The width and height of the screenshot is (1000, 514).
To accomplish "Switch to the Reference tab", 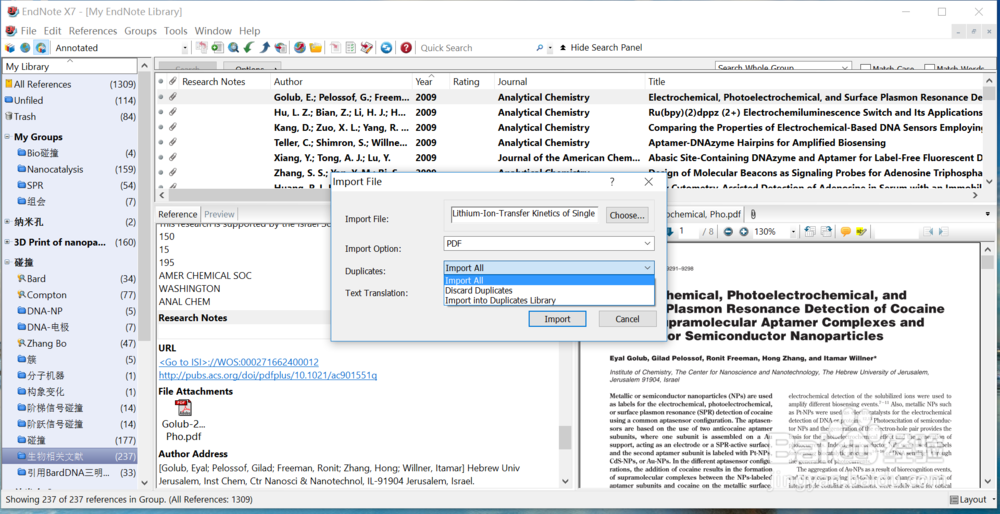I will (x=178, y=214).
